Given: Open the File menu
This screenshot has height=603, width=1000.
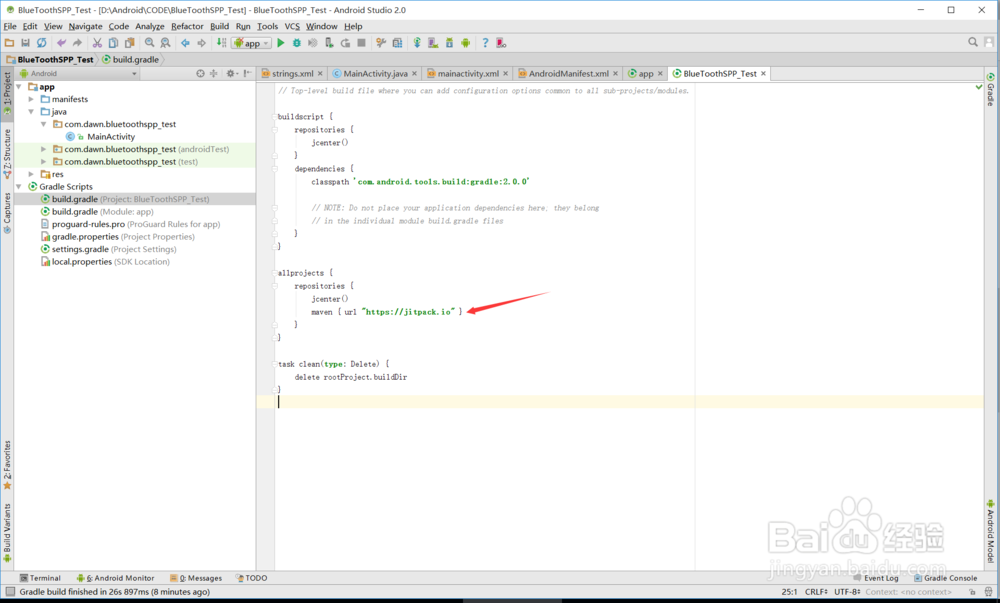Looking at the screenshot, I should click(x=10, y=26).
